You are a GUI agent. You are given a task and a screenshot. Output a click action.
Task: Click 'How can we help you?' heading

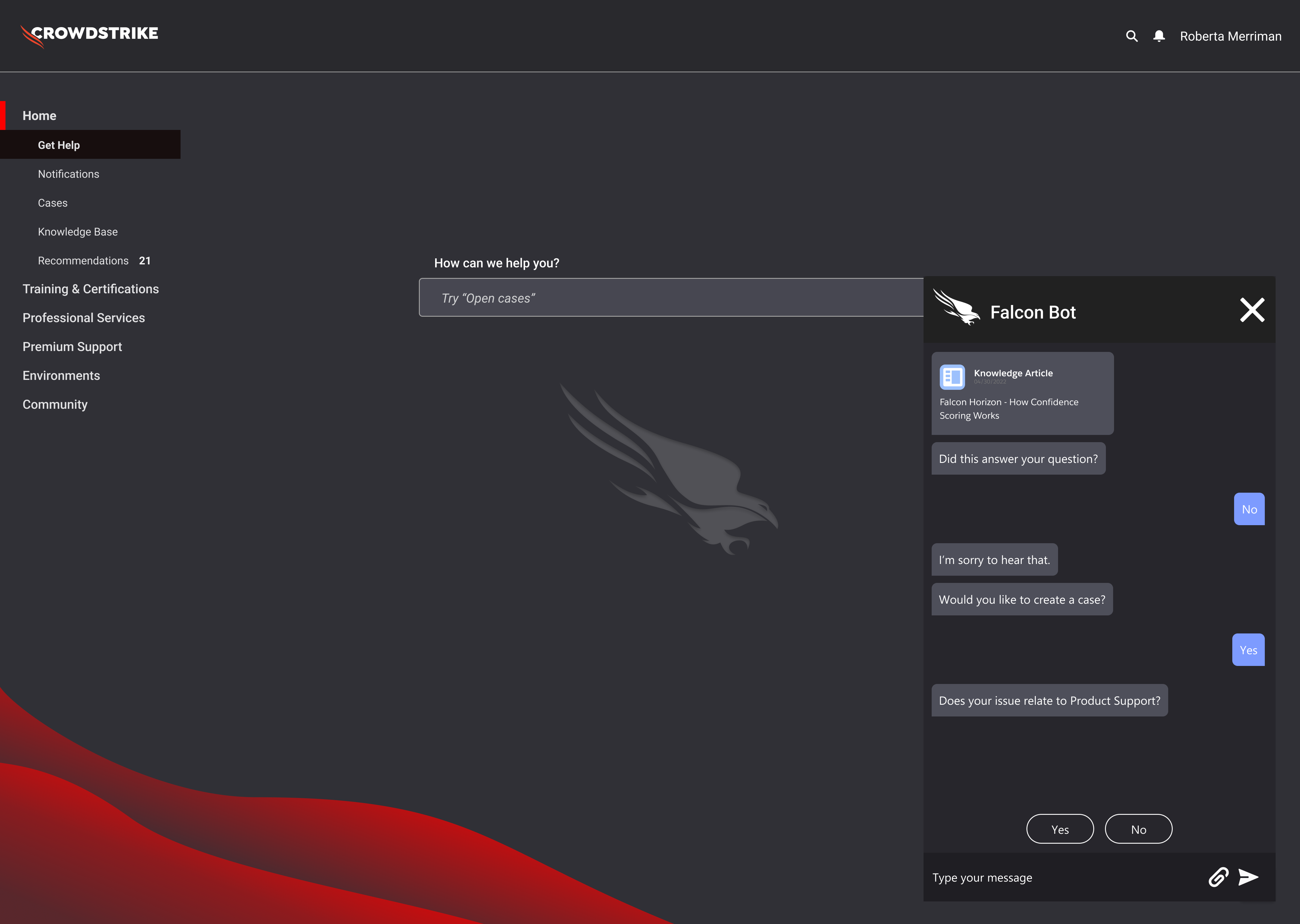pos(496,263)
